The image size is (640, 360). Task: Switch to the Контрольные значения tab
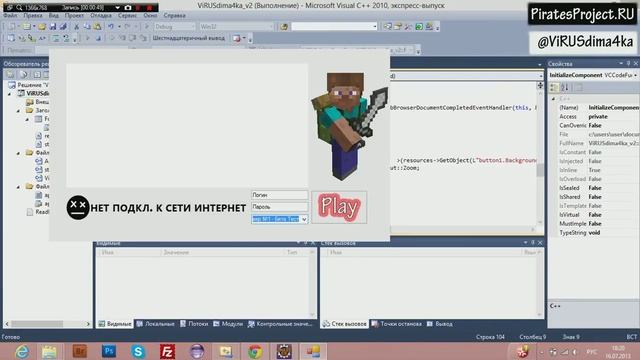point(280,324)
